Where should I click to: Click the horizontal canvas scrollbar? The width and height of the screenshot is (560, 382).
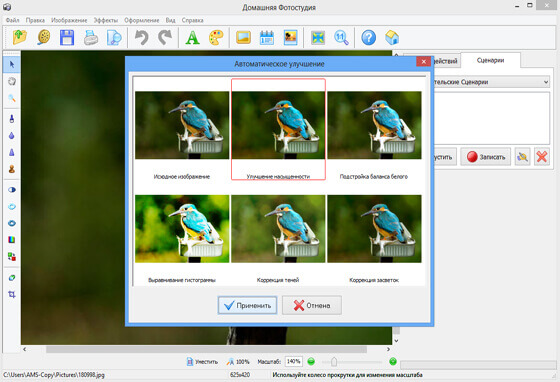[x=206, y=349]
